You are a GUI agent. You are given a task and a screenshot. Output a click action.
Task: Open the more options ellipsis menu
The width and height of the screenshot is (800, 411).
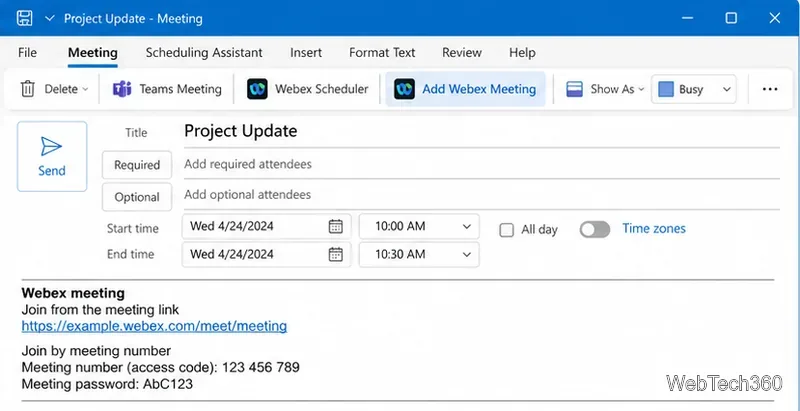click(770, 89)
